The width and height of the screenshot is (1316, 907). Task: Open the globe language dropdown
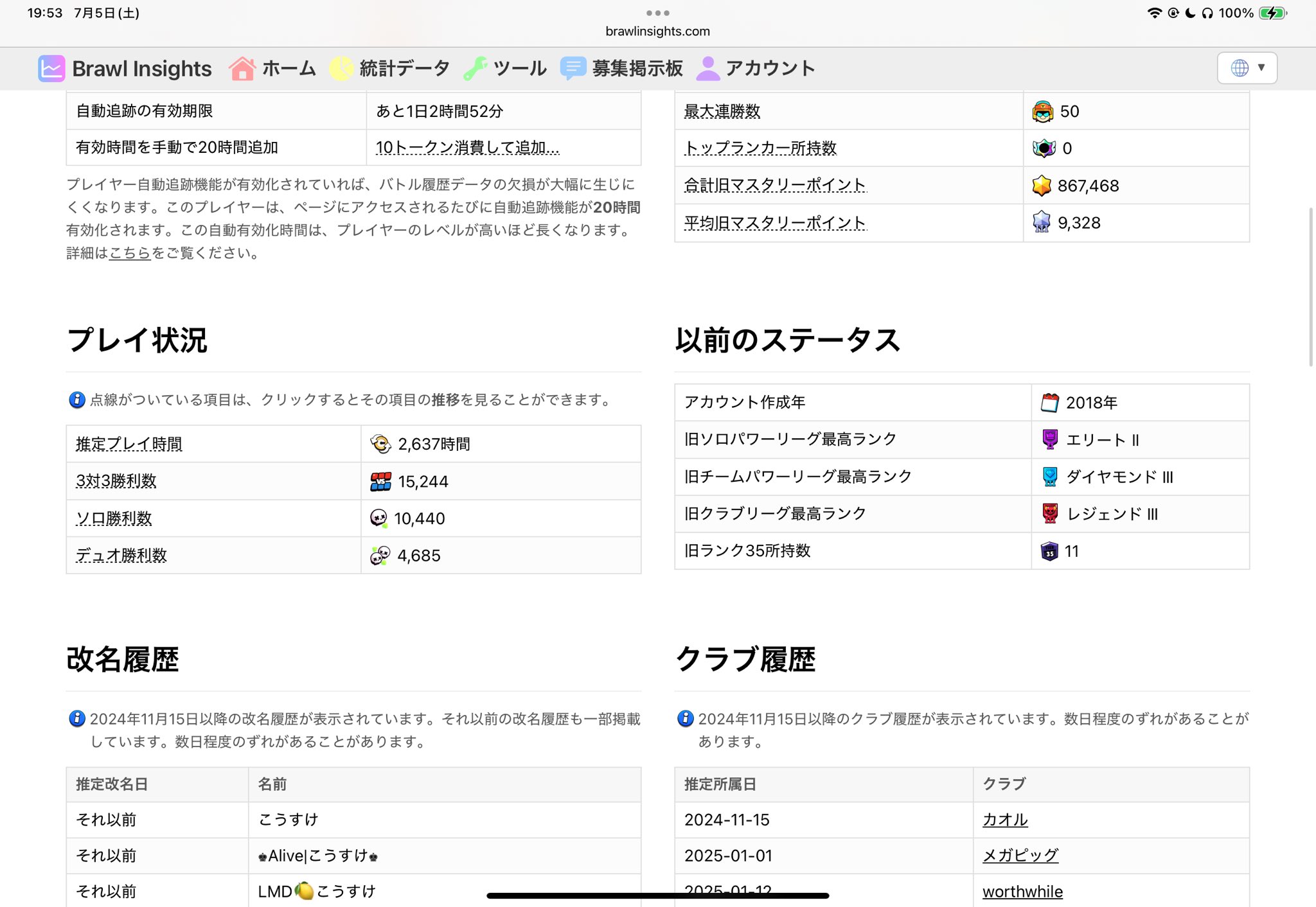[1247, 68]
